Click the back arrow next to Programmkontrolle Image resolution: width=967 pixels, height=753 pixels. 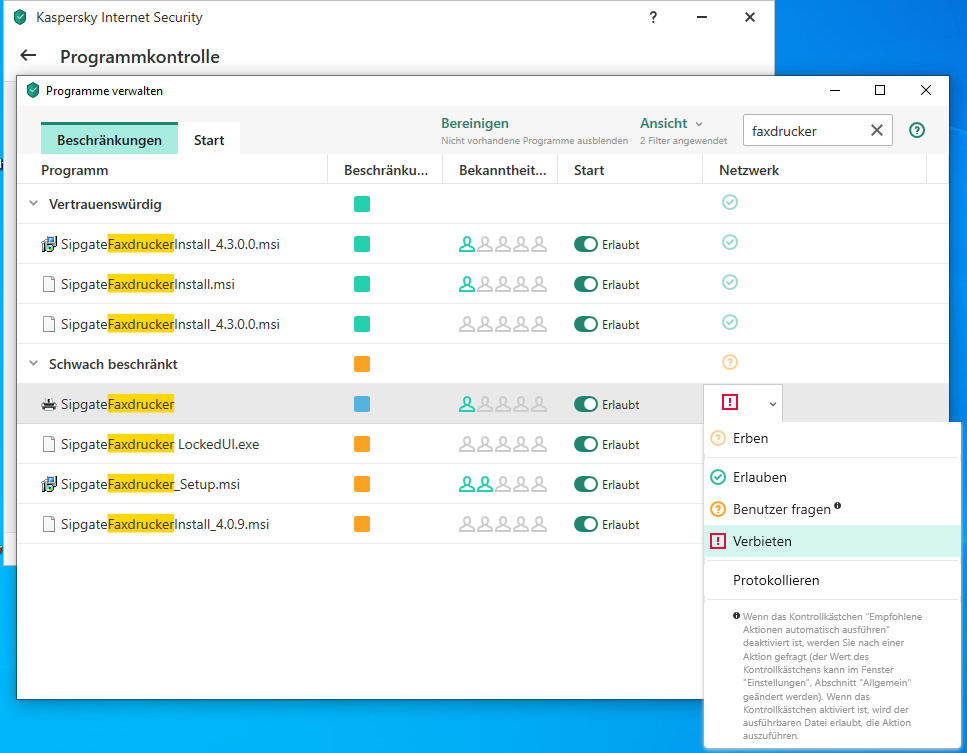[28, 57]
